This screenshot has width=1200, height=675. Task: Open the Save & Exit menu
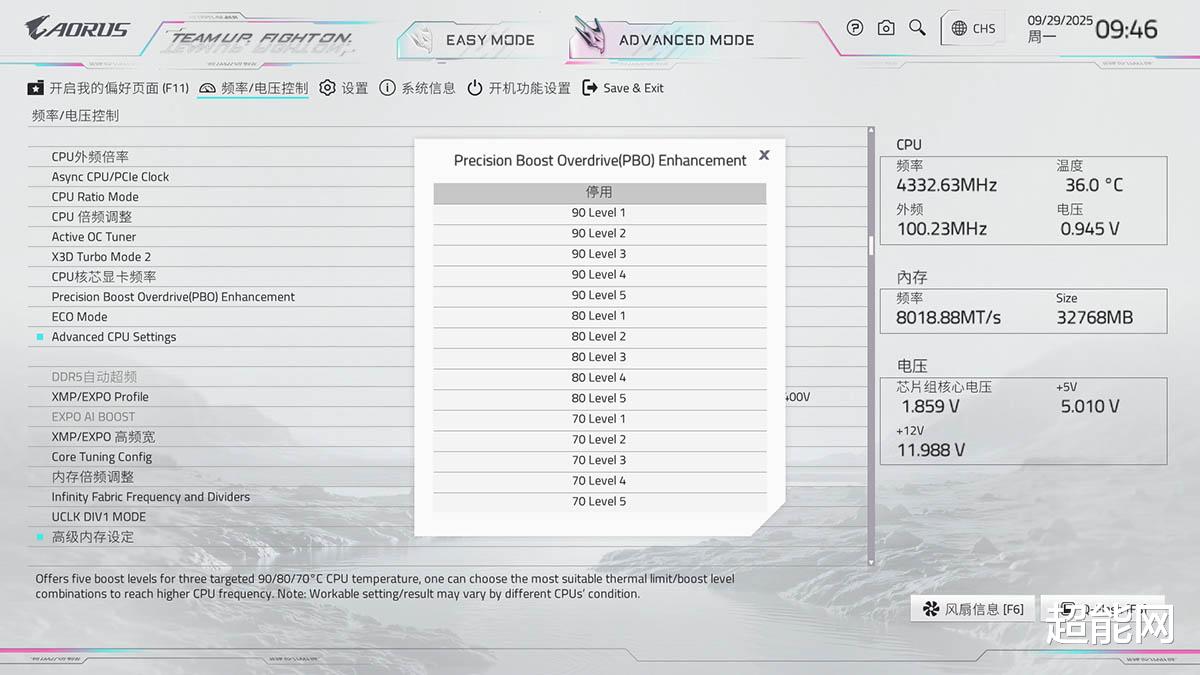pos(622,88)
